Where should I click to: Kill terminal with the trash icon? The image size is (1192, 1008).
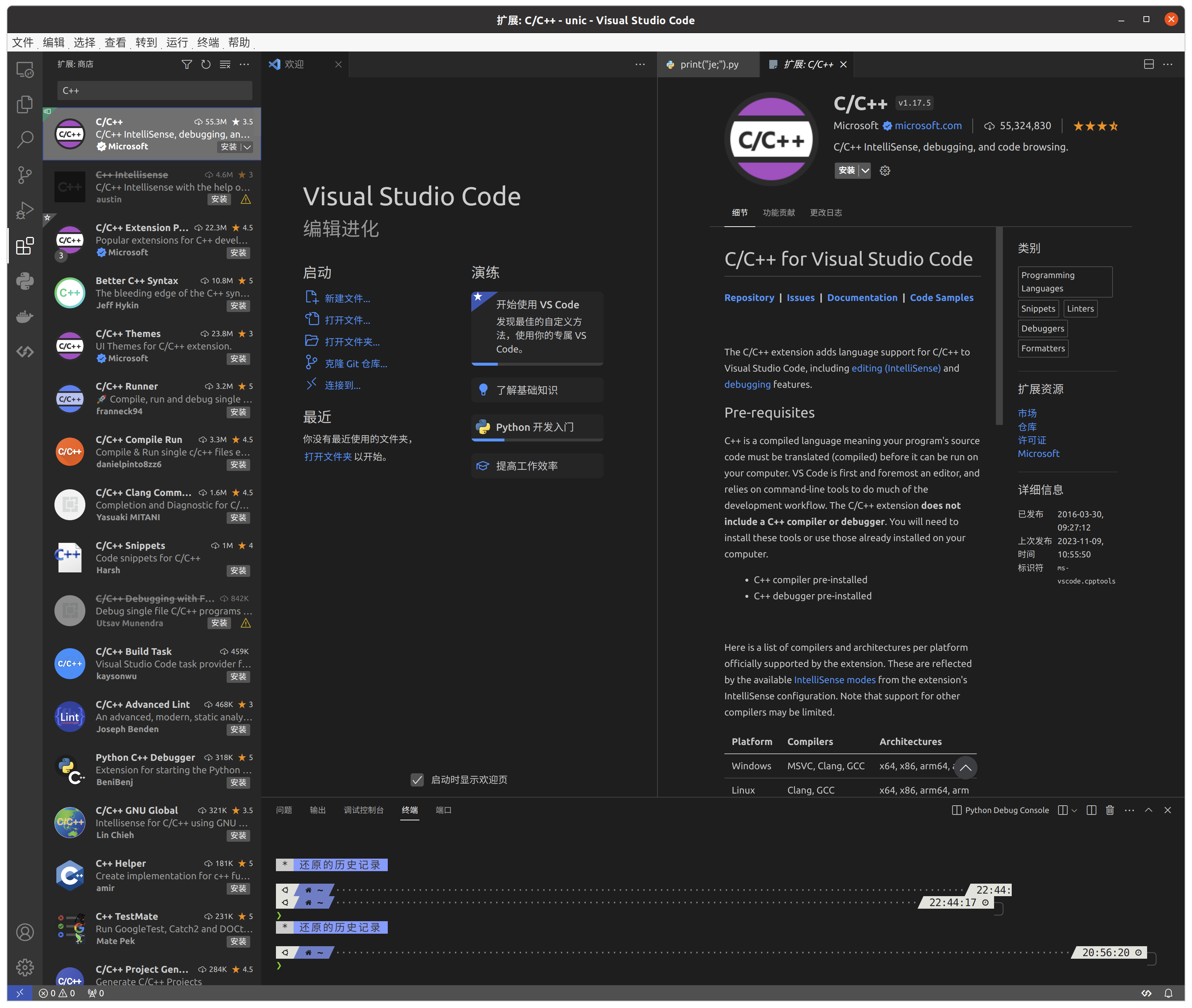[1110, 810]
